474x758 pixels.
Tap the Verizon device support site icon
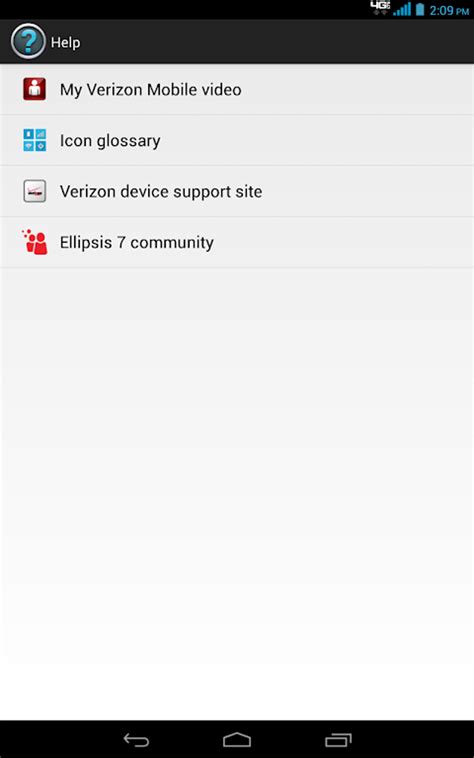34,191
